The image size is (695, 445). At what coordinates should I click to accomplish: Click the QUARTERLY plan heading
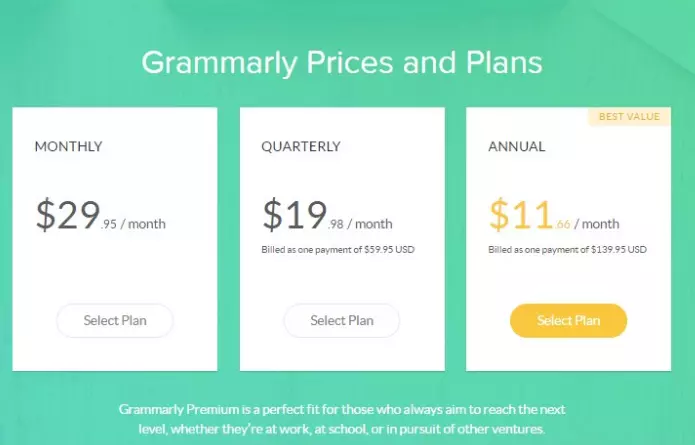pos(301,146)
